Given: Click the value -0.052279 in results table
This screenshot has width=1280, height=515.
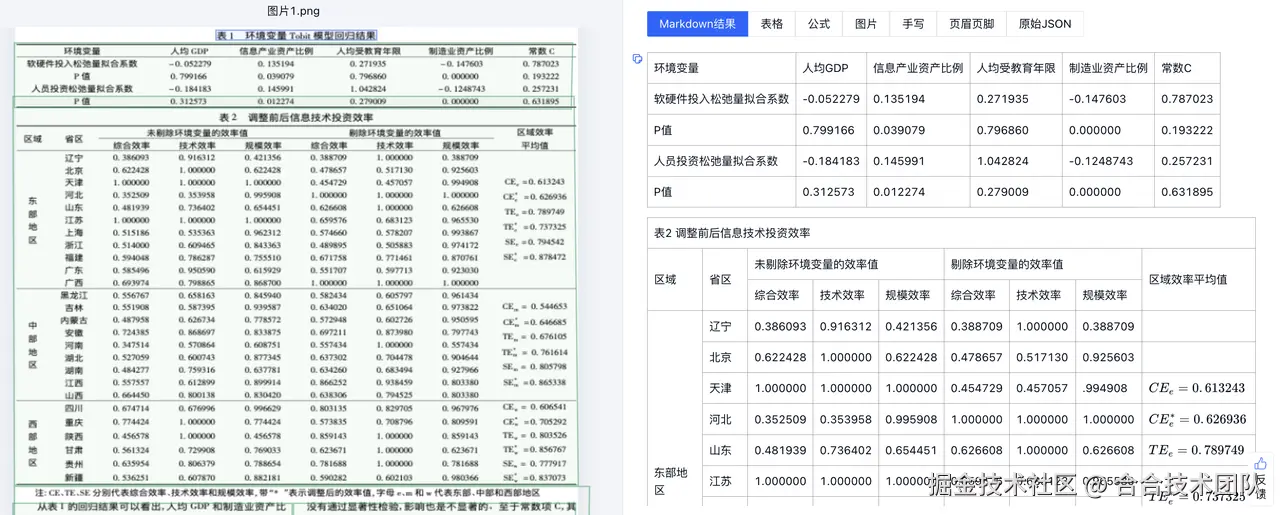Looking at the screenshot, I should pyautogui.click(x=831, y=99).
